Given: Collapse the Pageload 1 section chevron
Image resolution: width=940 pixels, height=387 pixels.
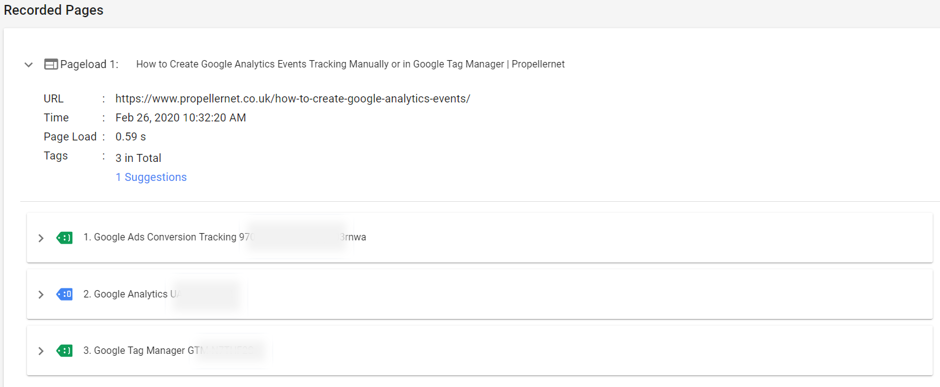Looking at the screenshot, I should click(28, 65).
